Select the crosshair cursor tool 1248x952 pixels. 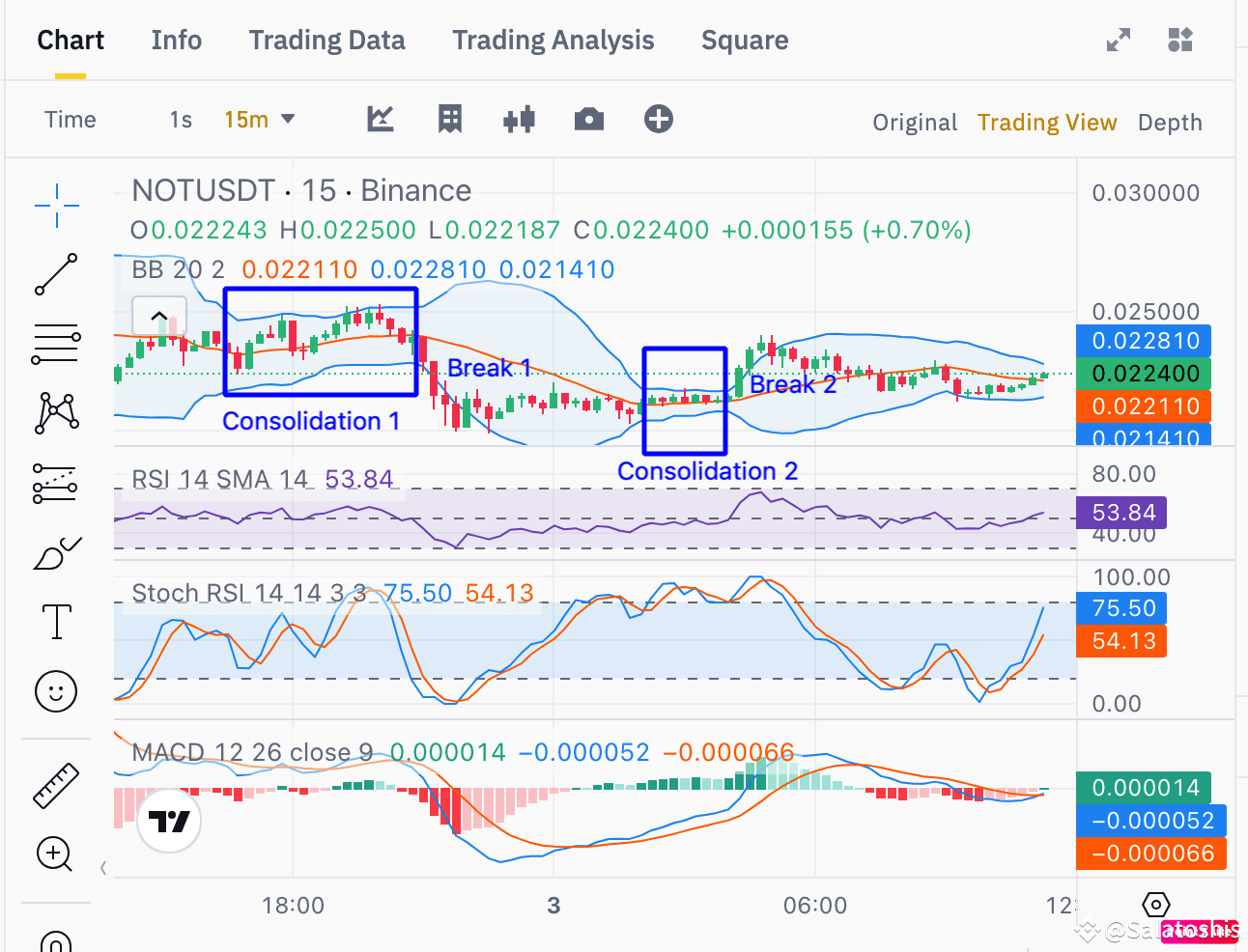pyautogui.click(x=55, y=206)
